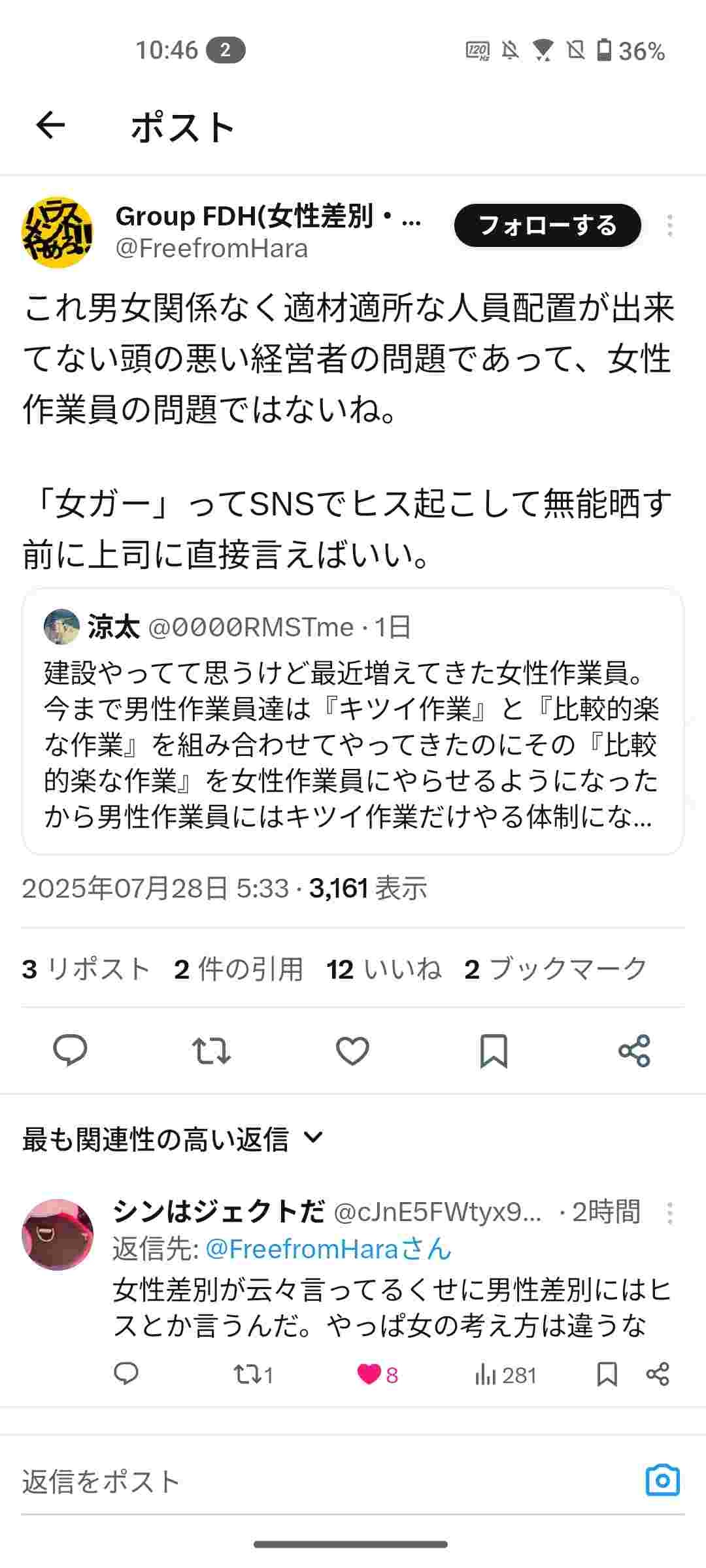Open the 2 件の引用 list
This screenshot has height=1568, width=706.
click(239, 969)
